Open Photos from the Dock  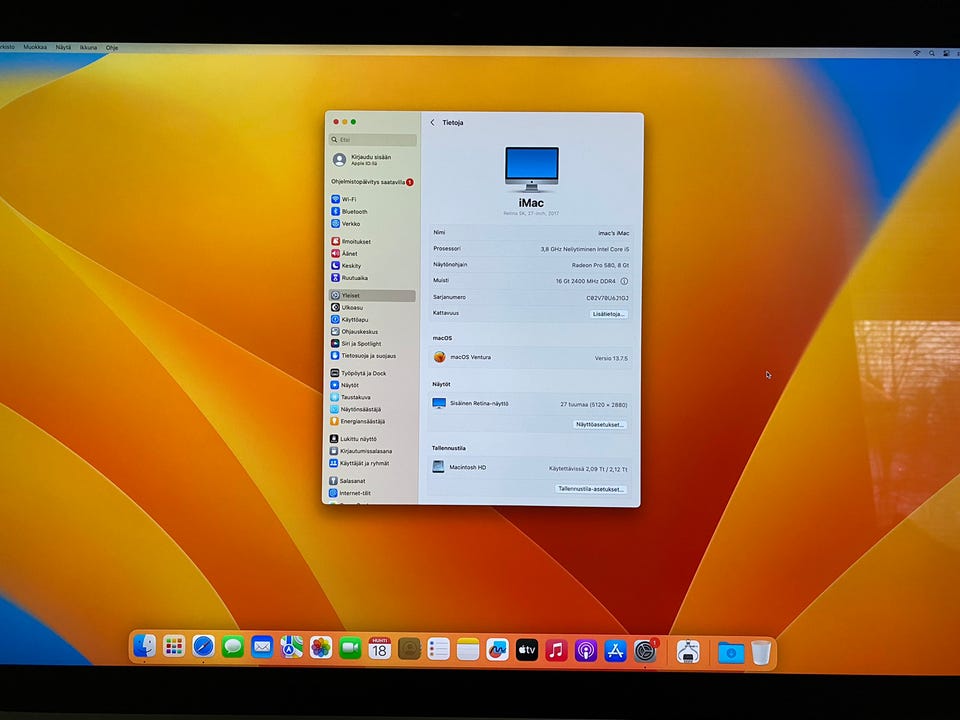pyautogui.click(x=321, y=648)
